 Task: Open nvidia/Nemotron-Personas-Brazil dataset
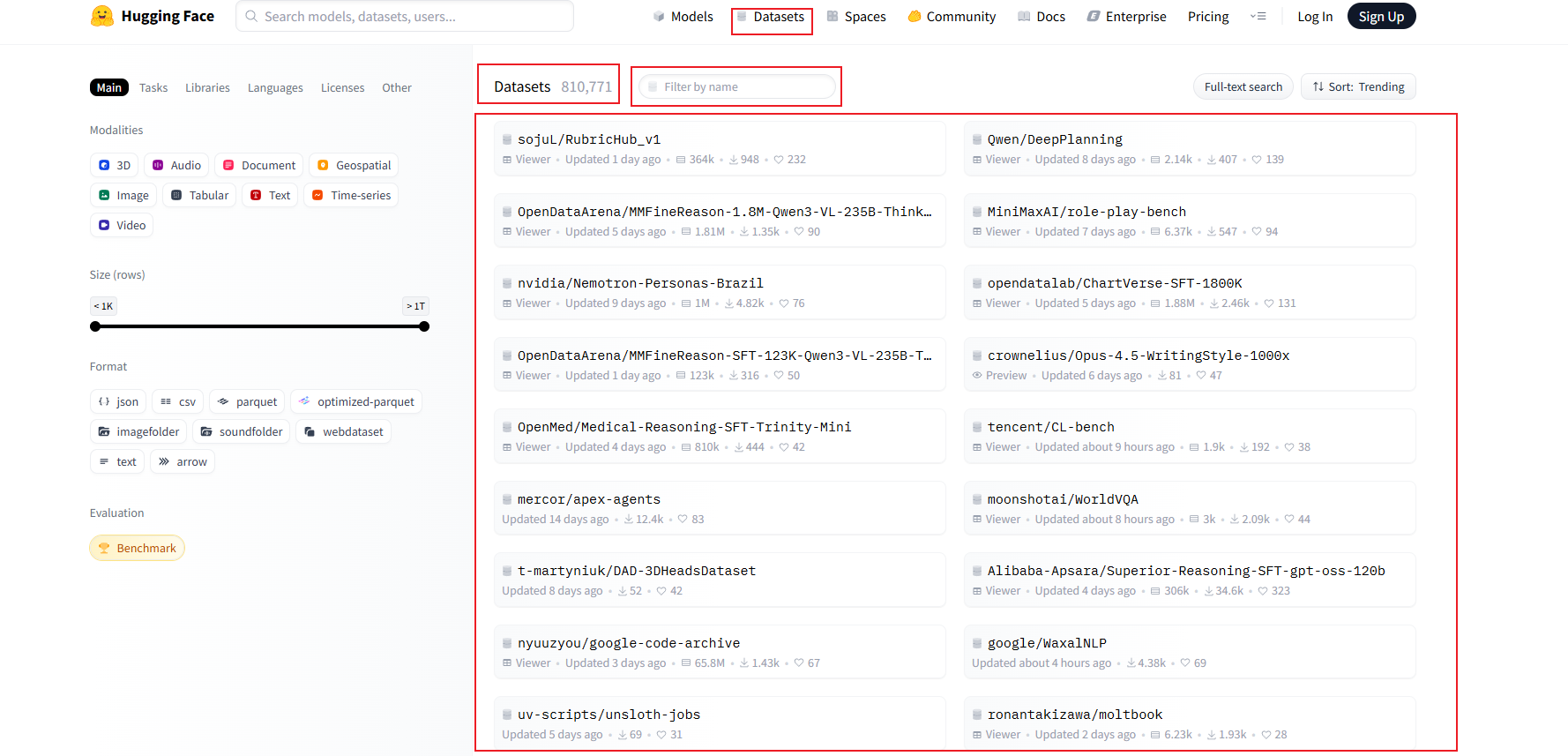720,292
